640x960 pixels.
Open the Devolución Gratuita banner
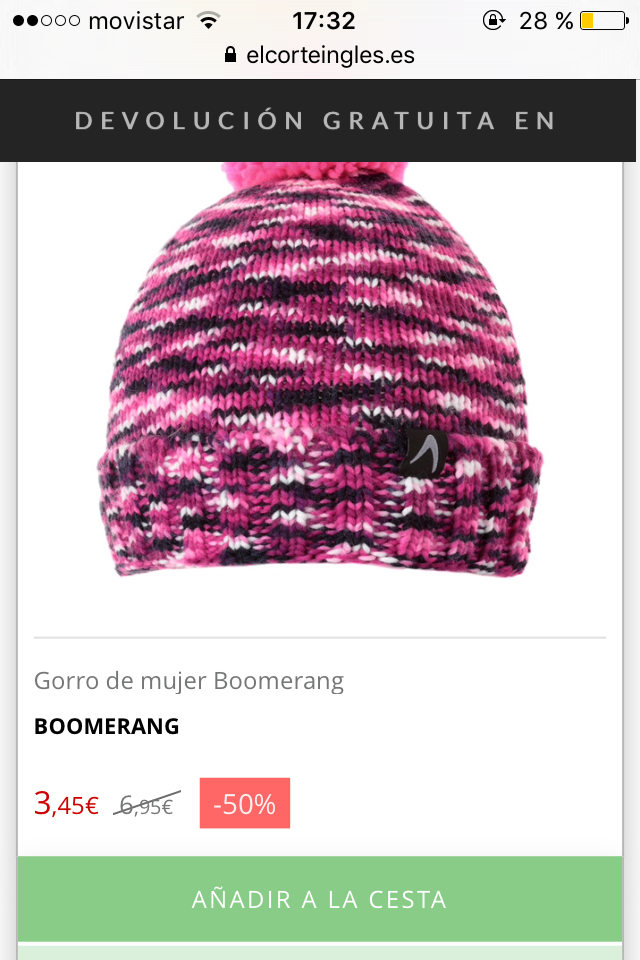(x=317, y=121)
